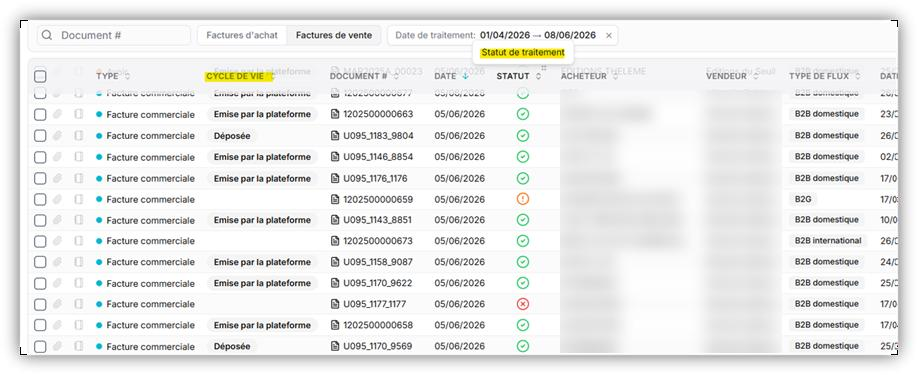Screen dimensions: 918x375
Task: Click the status checkmark of U095_1143_8851
Action: (x=523, y=220)
